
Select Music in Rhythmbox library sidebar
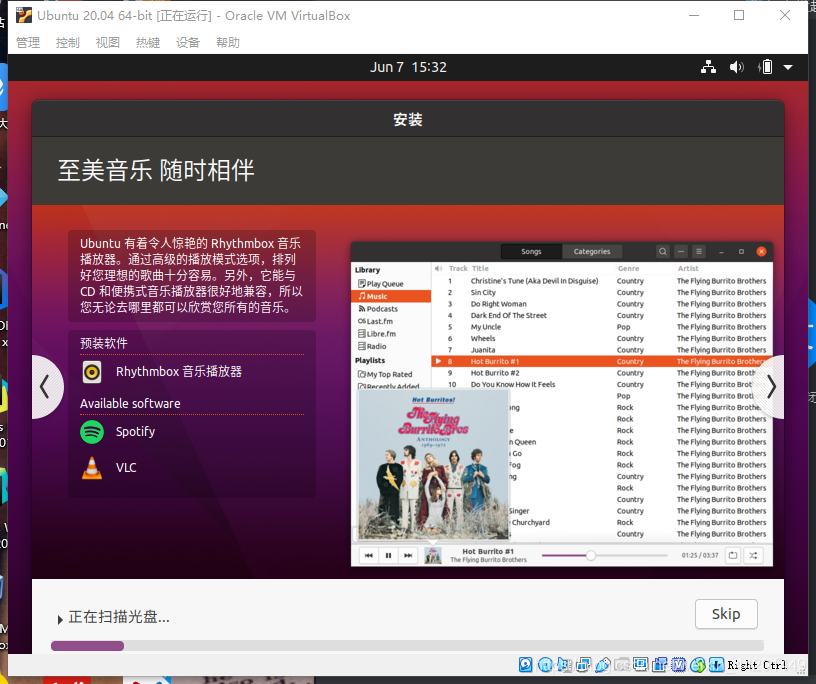[391, 296]
